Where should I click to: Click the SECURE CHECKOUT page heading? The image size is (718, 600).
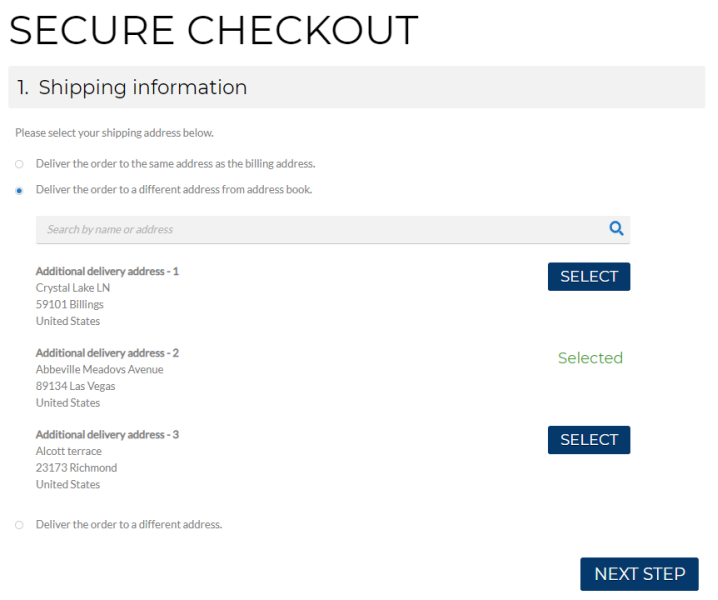click(213, 30)
